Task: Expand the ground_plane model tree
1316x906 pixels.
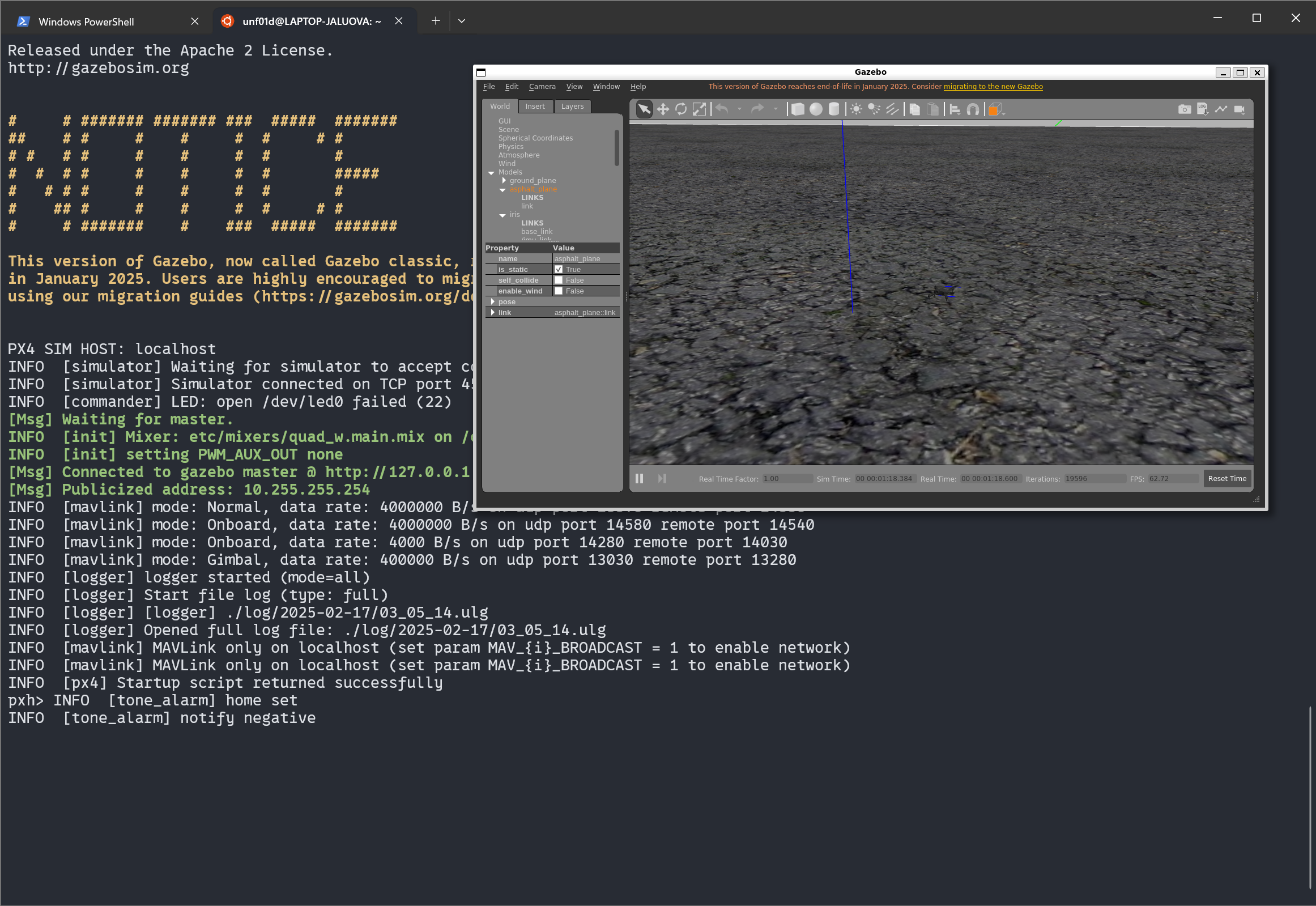Action: [x=504, y=181]
